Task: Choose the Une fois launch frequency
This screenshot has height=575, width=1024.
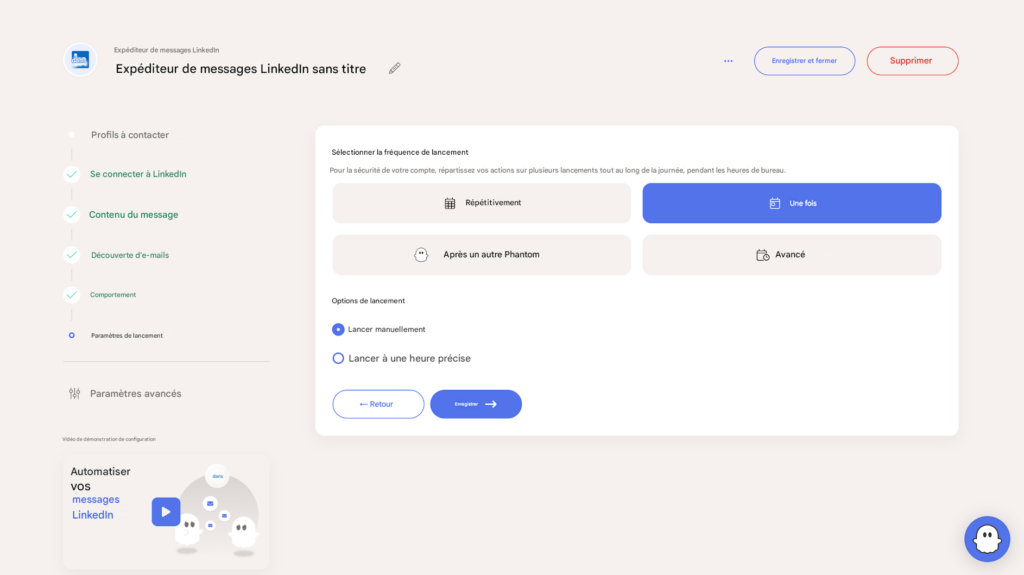Action: (x=791, y=203)
